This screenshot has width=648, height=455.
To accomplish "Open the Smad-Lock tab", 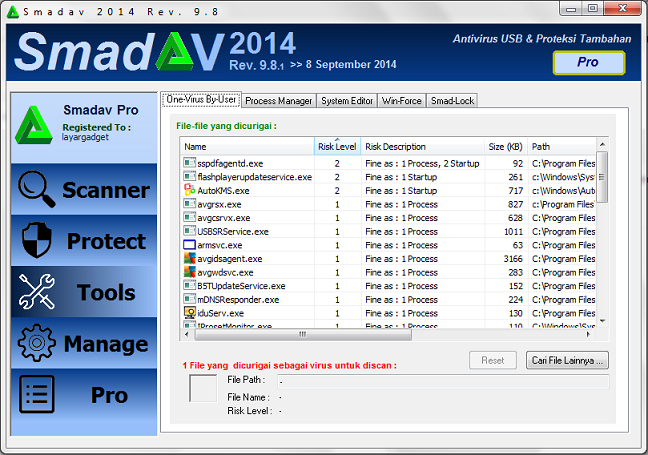I will (x=452, y=101).
